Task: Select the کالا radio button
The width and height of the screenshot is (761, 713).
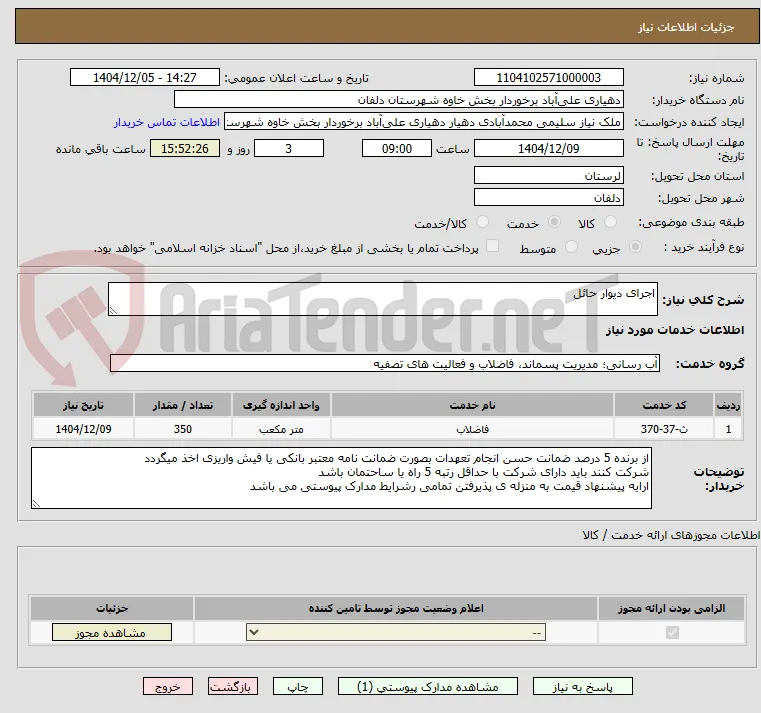Action: click(610, 222)
